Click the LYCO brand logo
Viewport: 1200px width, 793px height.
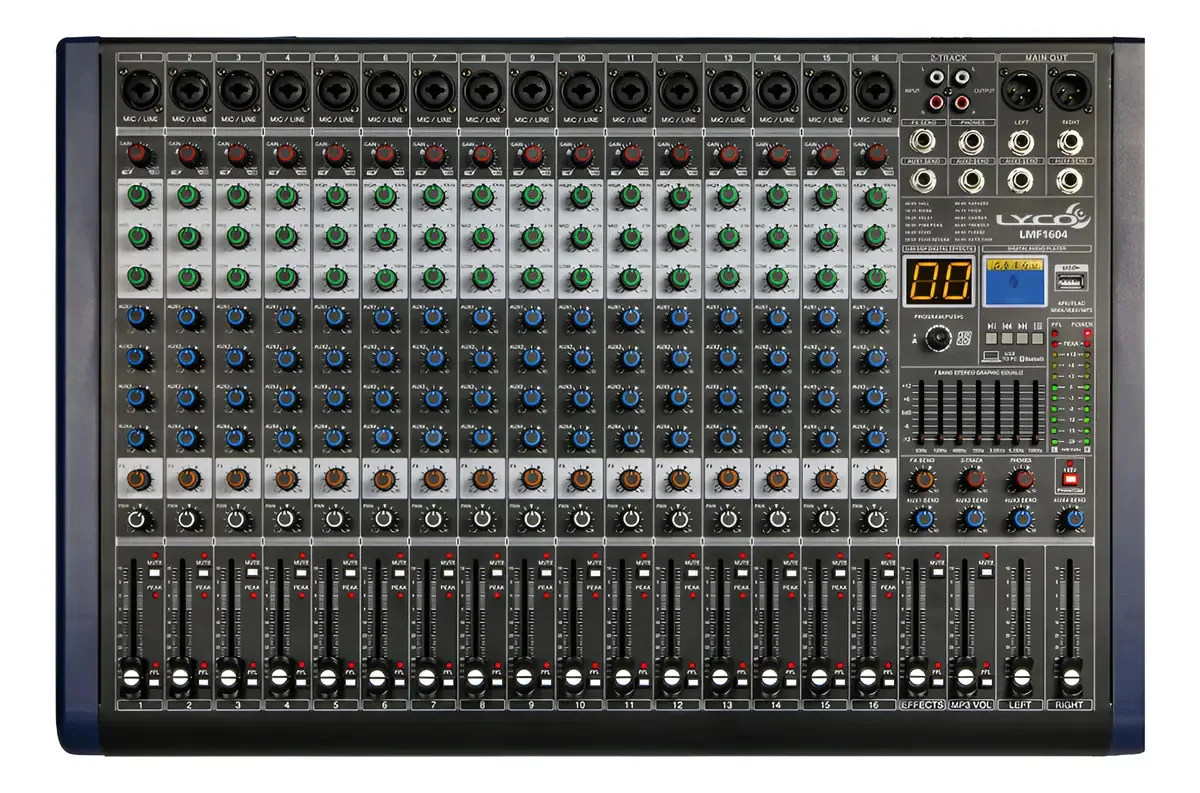click(1045, 217)
